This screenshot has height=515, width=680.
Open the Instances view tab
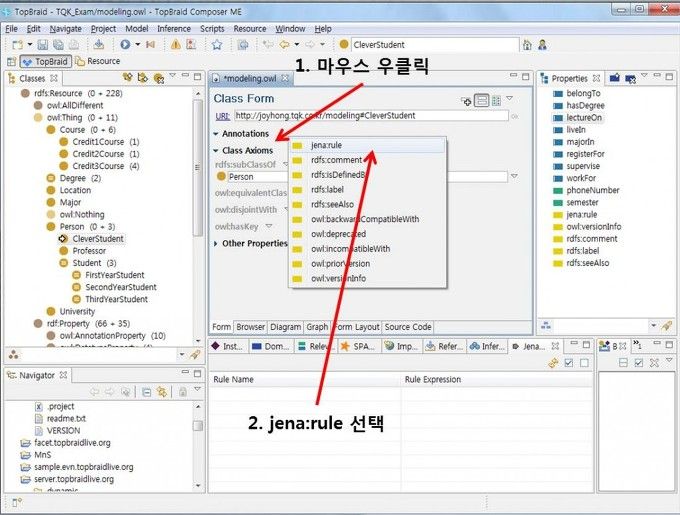[x=229, y=346]
